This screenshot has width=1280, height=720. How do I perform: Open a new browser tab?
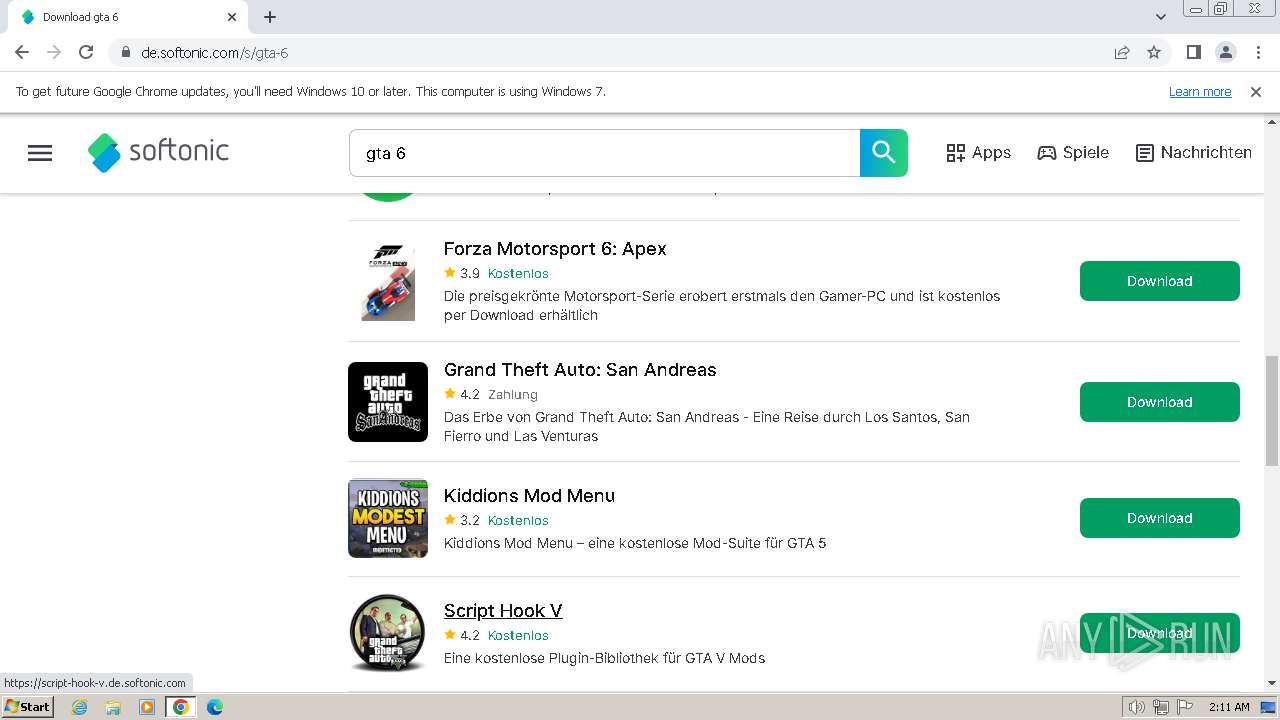(270, 17)
